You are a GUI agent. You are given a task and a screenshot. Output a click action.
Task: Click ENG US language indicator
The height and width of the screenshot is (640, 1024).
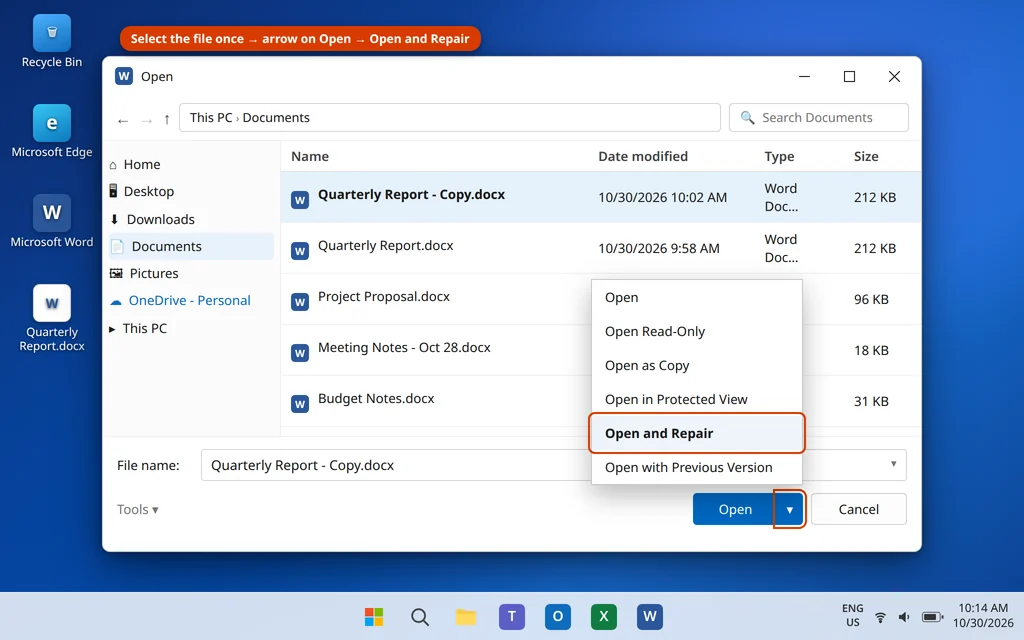pyautogui.click(x=852, y=615)
